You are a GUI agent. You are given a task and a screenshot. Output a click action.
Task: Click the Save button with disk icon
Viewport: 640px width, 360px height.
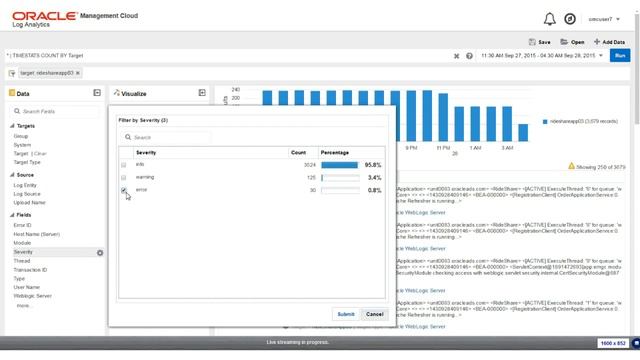pos(540,42)
